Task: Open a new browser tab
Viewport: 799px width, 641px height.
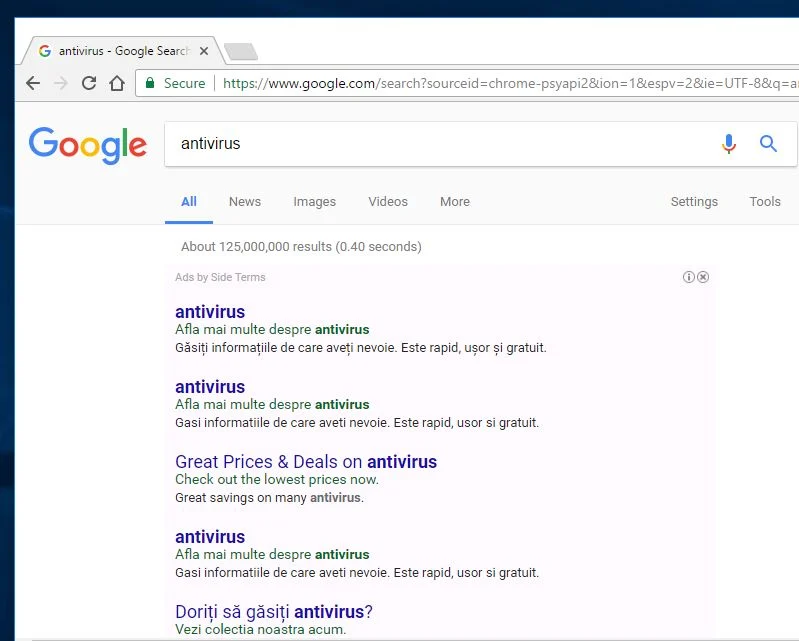Action: click(x=241, y=51)
